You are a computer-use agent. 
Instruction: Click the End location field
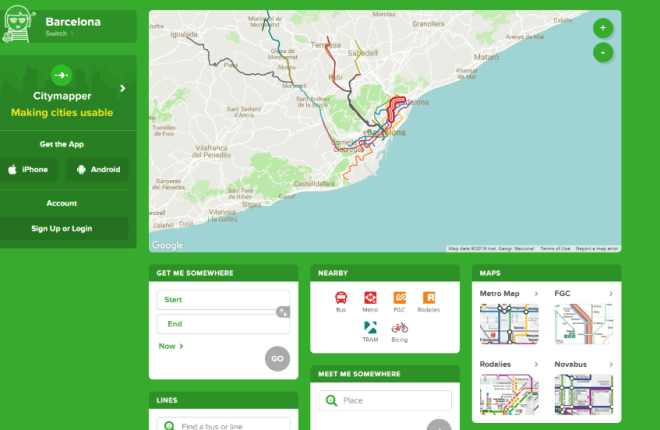[x=223, y=324]
